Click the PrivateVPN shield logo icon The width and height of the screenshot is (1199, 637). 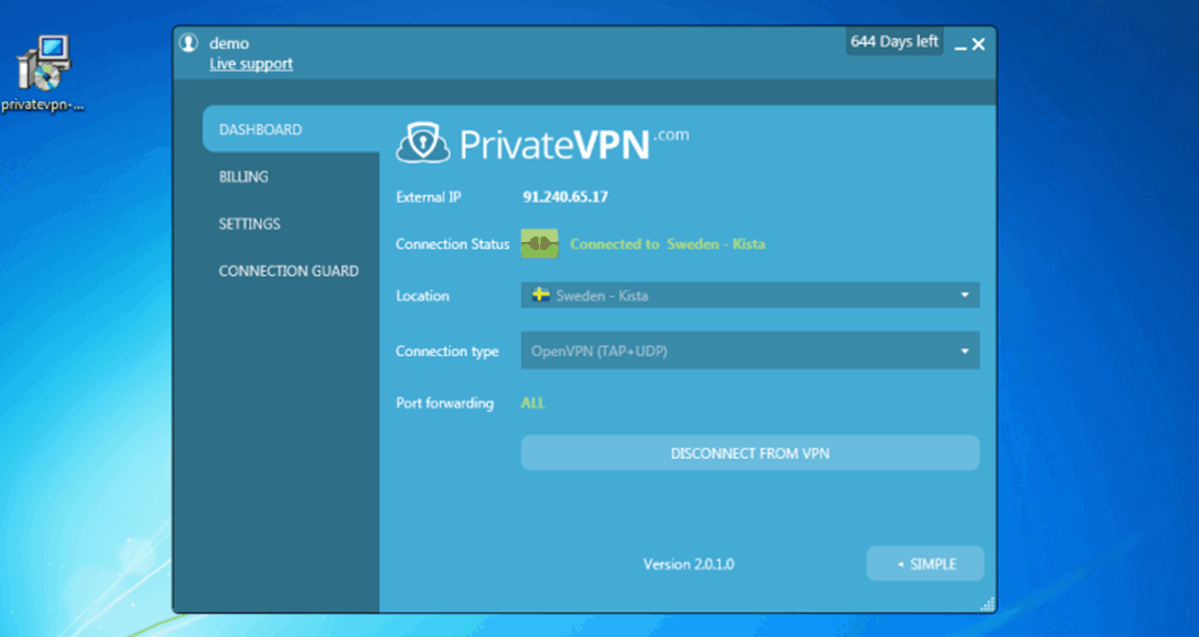click(x=423, y=143)
